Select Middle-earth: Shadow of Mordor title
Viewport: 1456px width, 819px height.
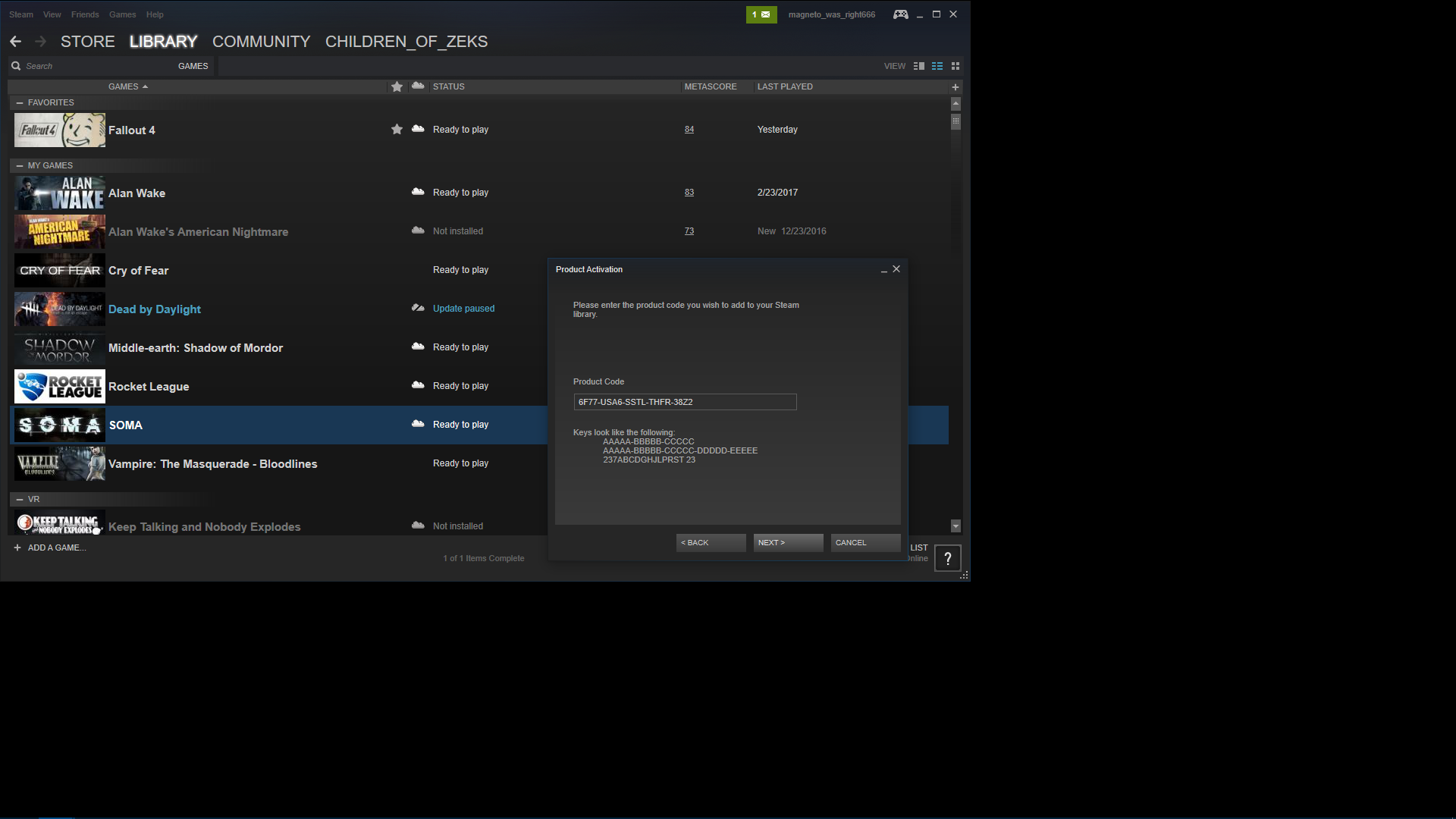click(x=196, y=348)
